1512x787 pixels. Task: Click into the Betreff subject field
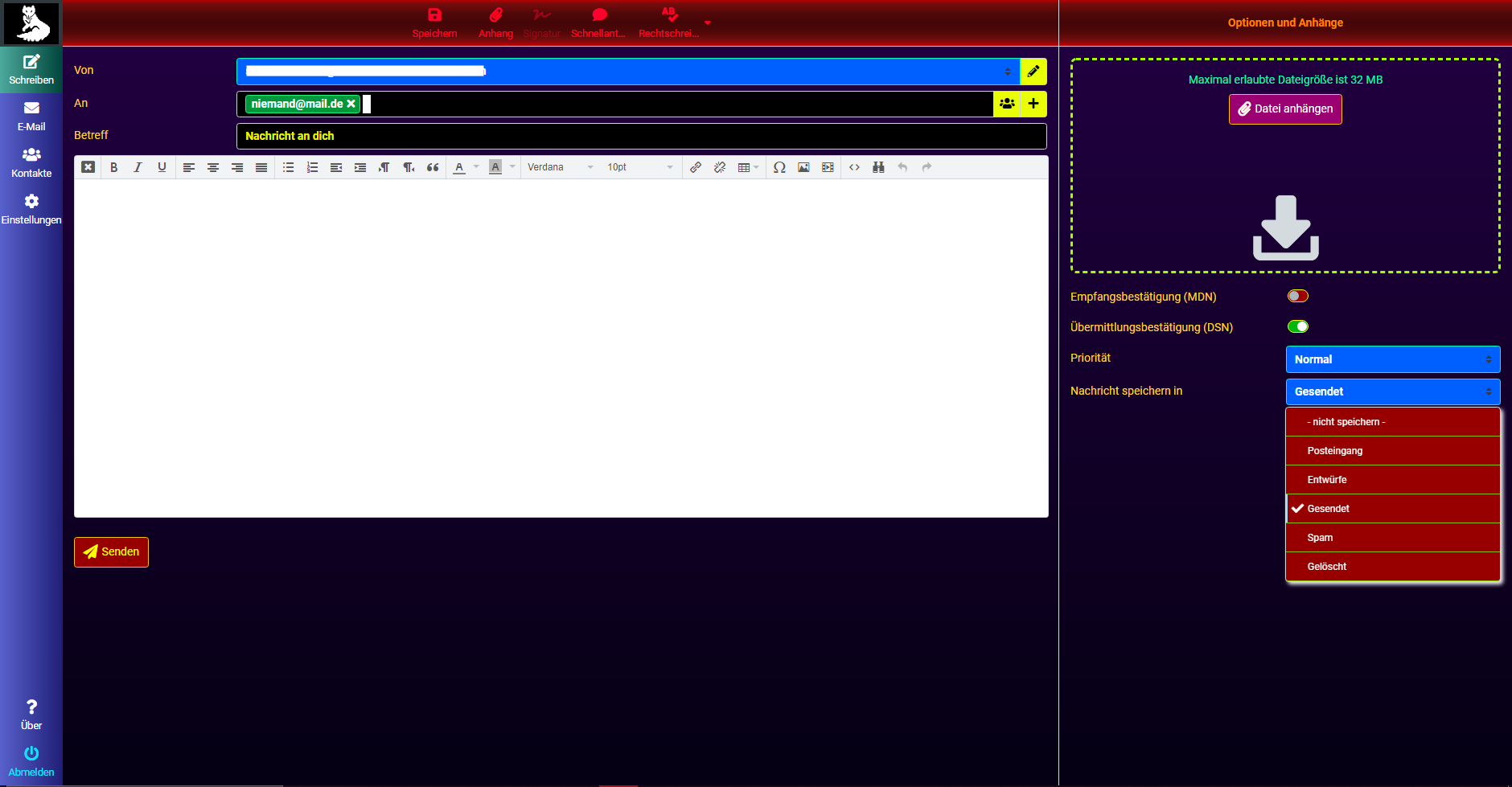point(641,136)
